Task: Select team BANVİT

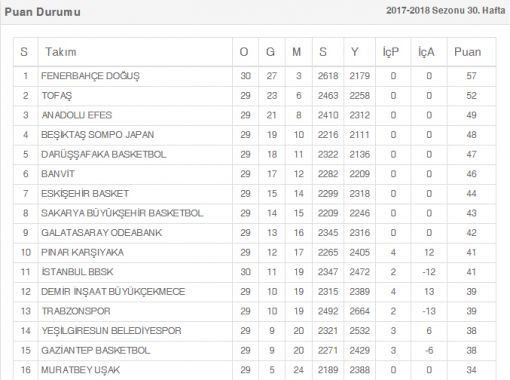Action: coord(58,174)
